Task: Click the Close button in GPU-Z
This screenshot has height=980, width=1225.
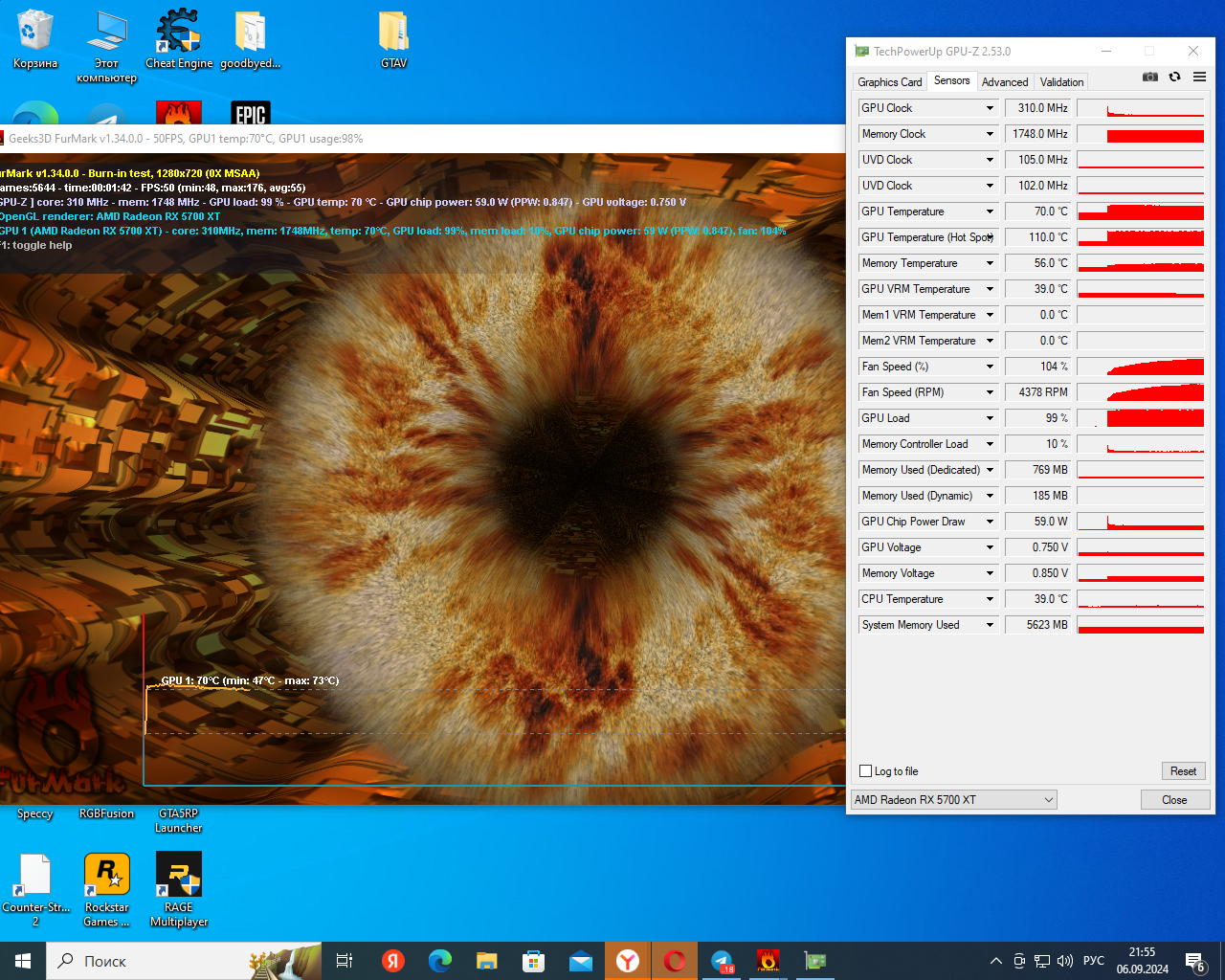Action: [x=1175, y=800]
